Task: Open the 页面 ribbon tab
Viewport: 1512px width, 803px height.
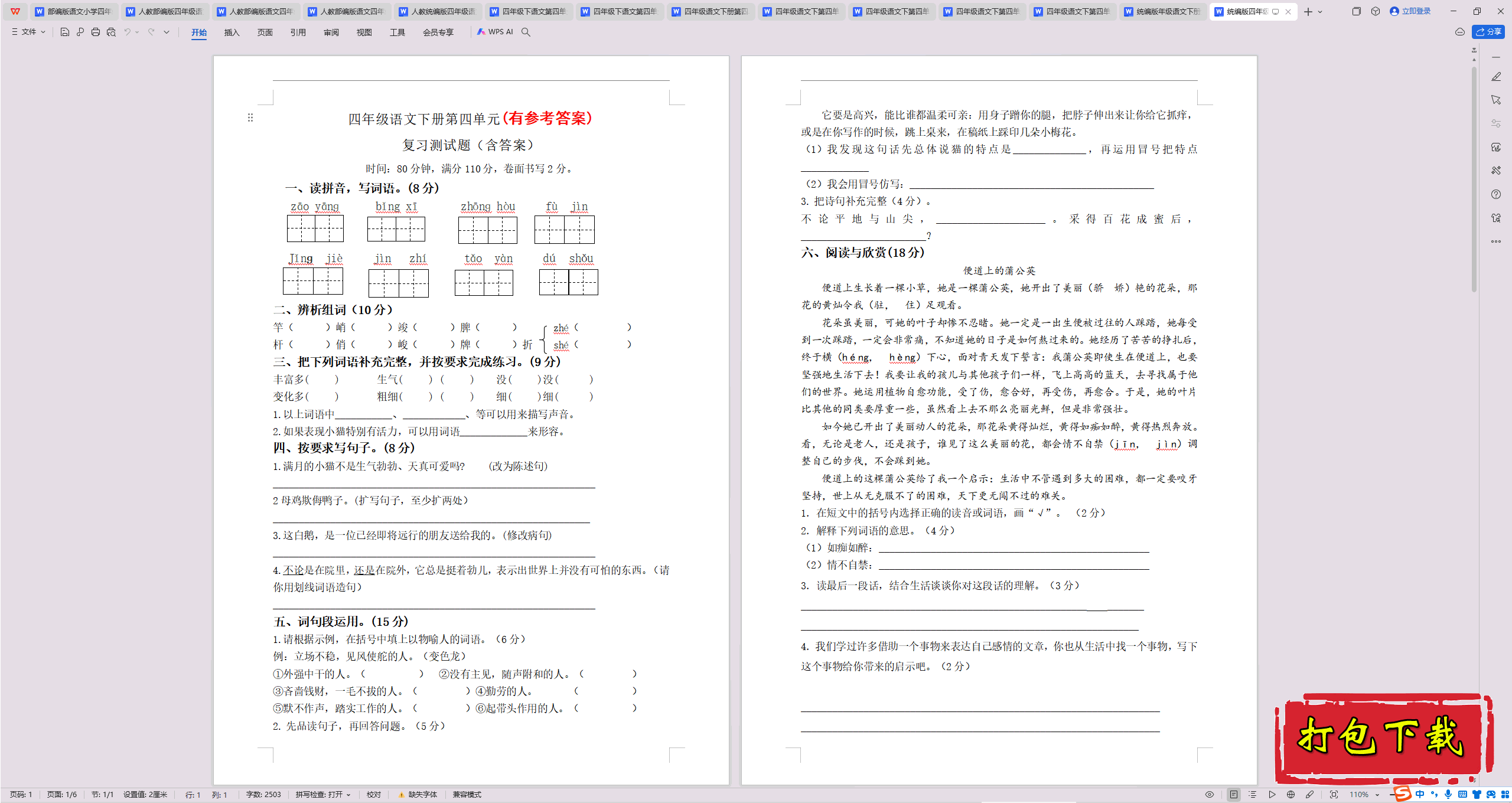Action: [265, 32]
